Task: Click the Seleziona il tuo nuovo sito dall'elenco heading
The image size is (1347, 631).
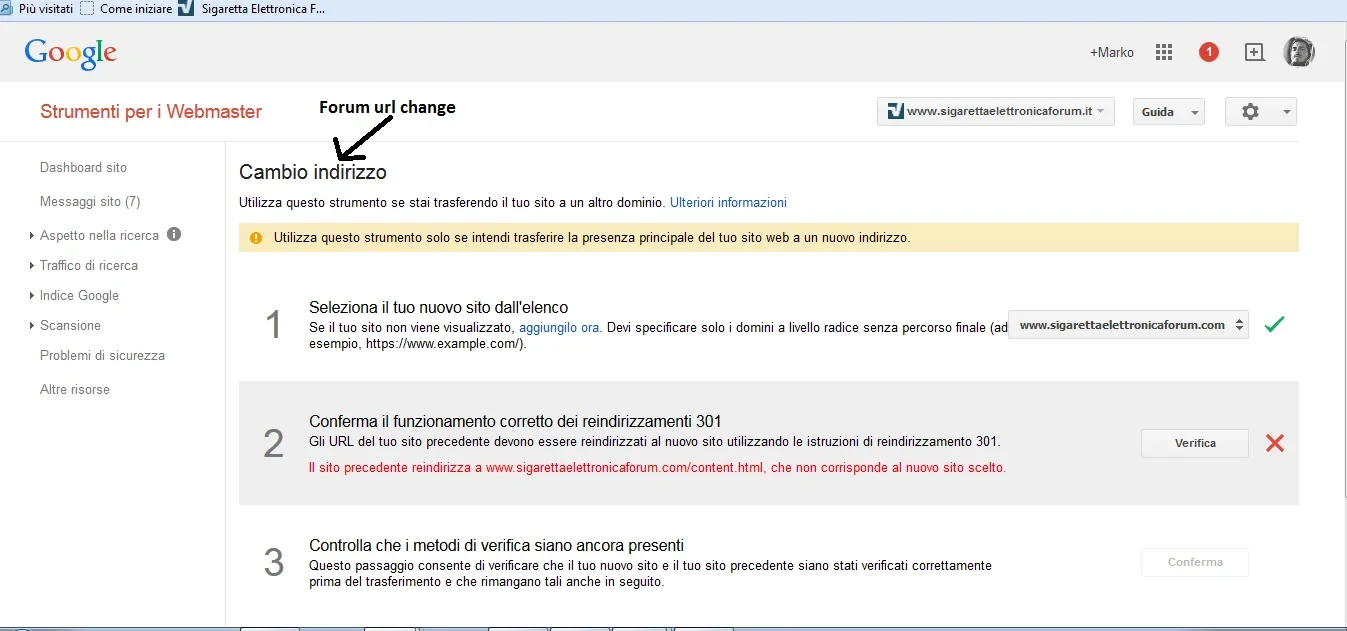Action: pyautogui.click(x=439, y=307)
